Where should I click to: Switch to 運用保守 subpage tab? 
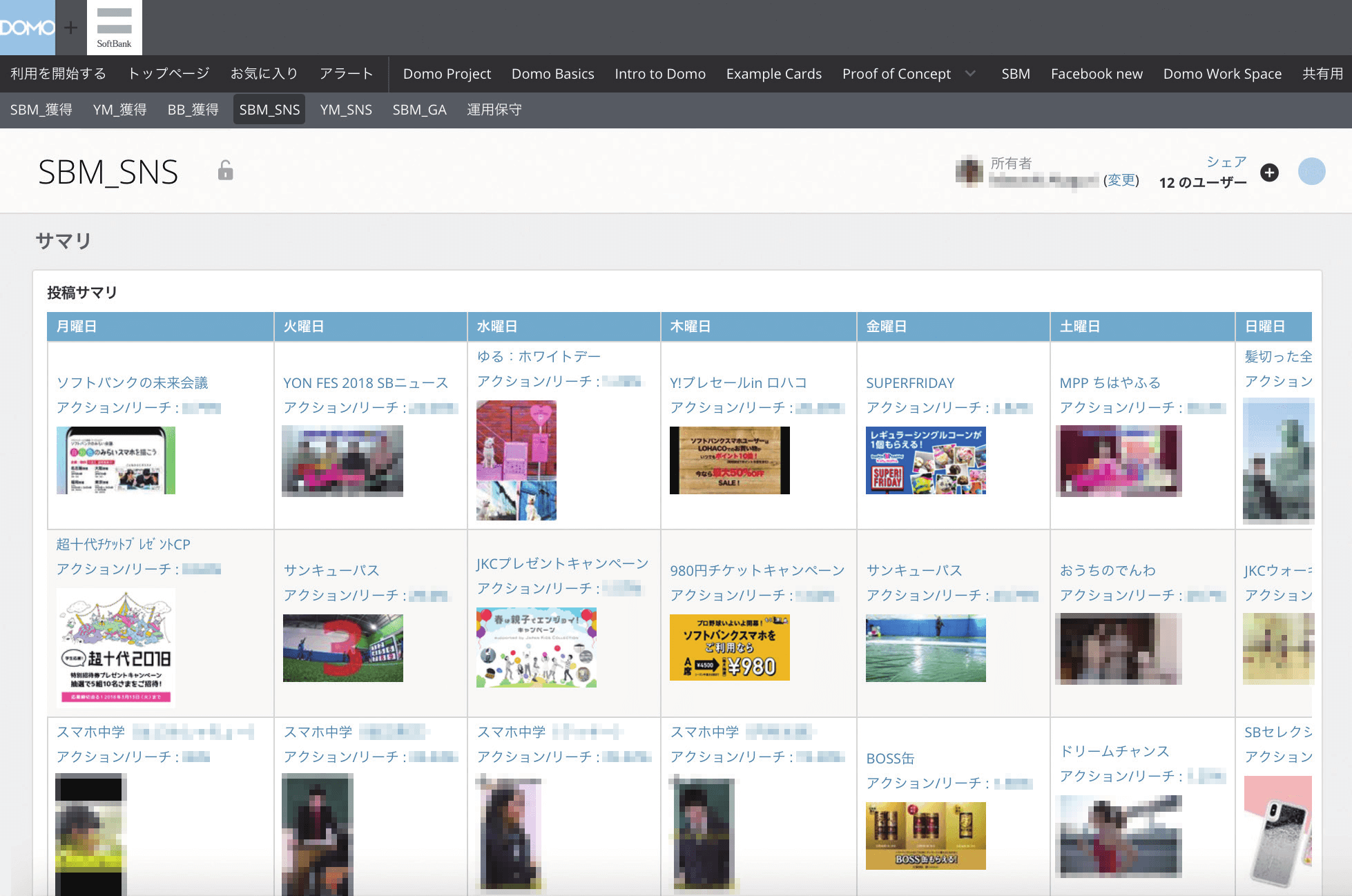pyautogui.click(x=494, y=110)
